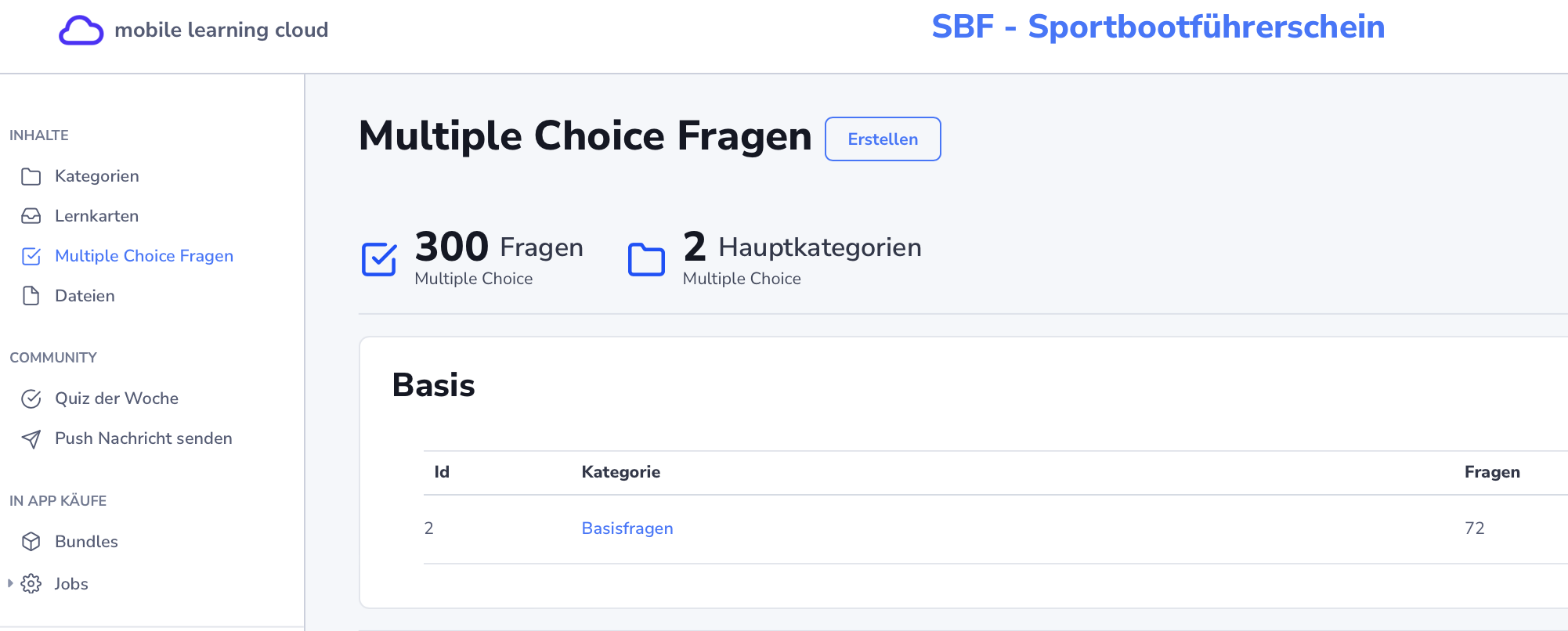Click the Push Nachricht senden paper-plane icon
Screen dimensions: 1568x631
[x=31, y=439]
